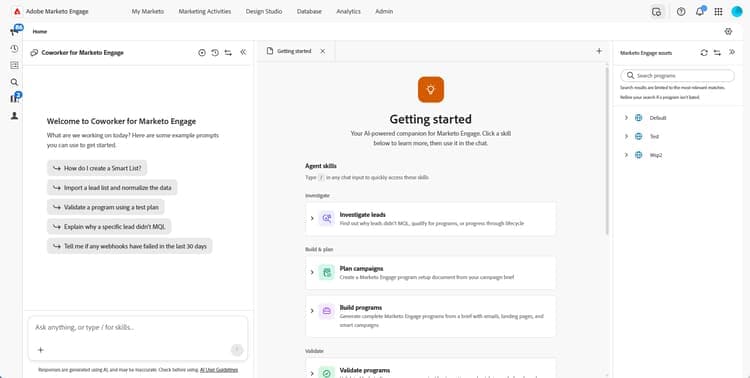Open the Design Studio menu
Viewport: 750px width, 378px height.
pyautogui.click(x=264, y=11)
